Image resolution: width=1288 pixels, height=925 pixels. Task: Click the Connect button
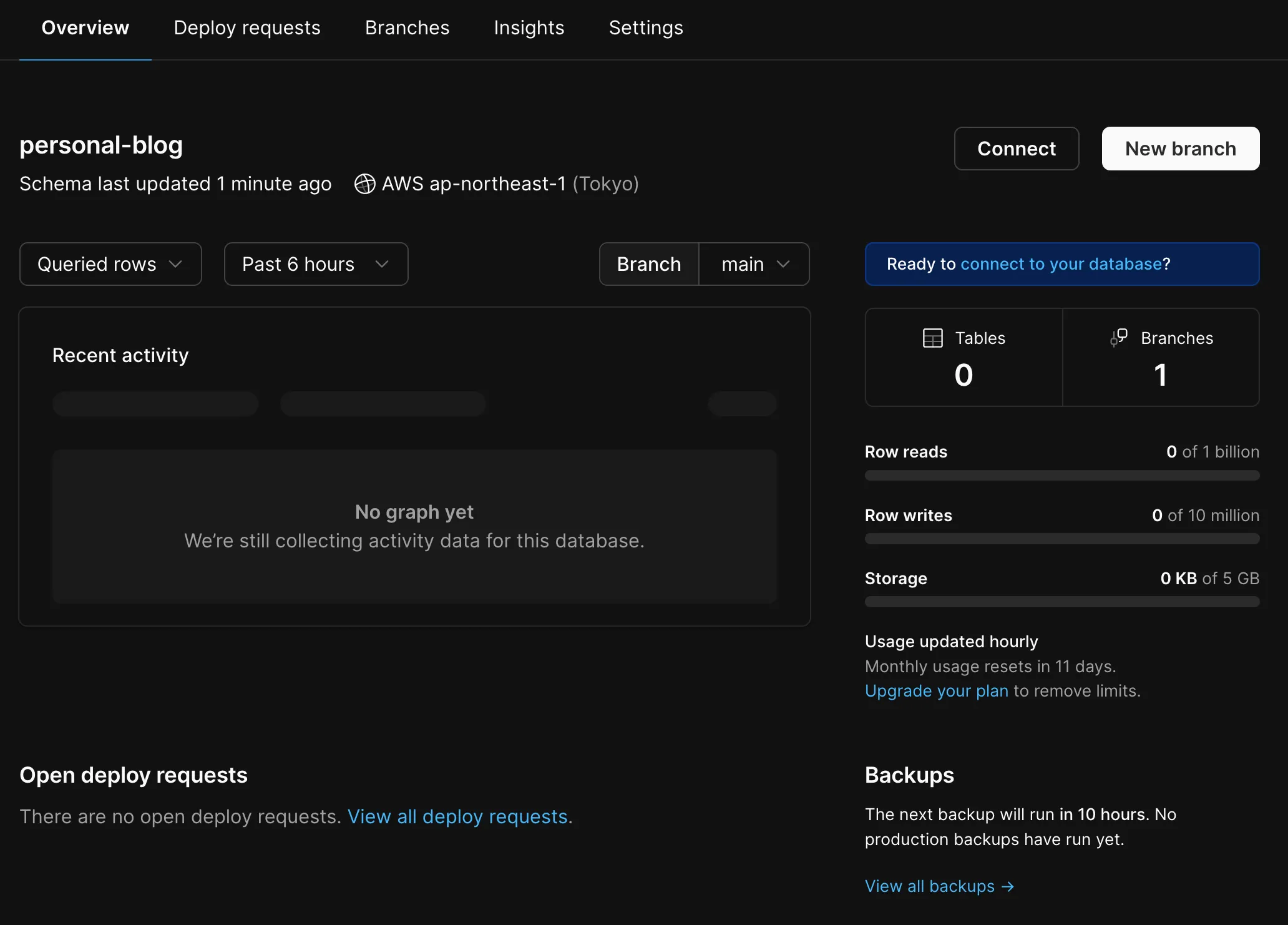(x=1017, y=149)
